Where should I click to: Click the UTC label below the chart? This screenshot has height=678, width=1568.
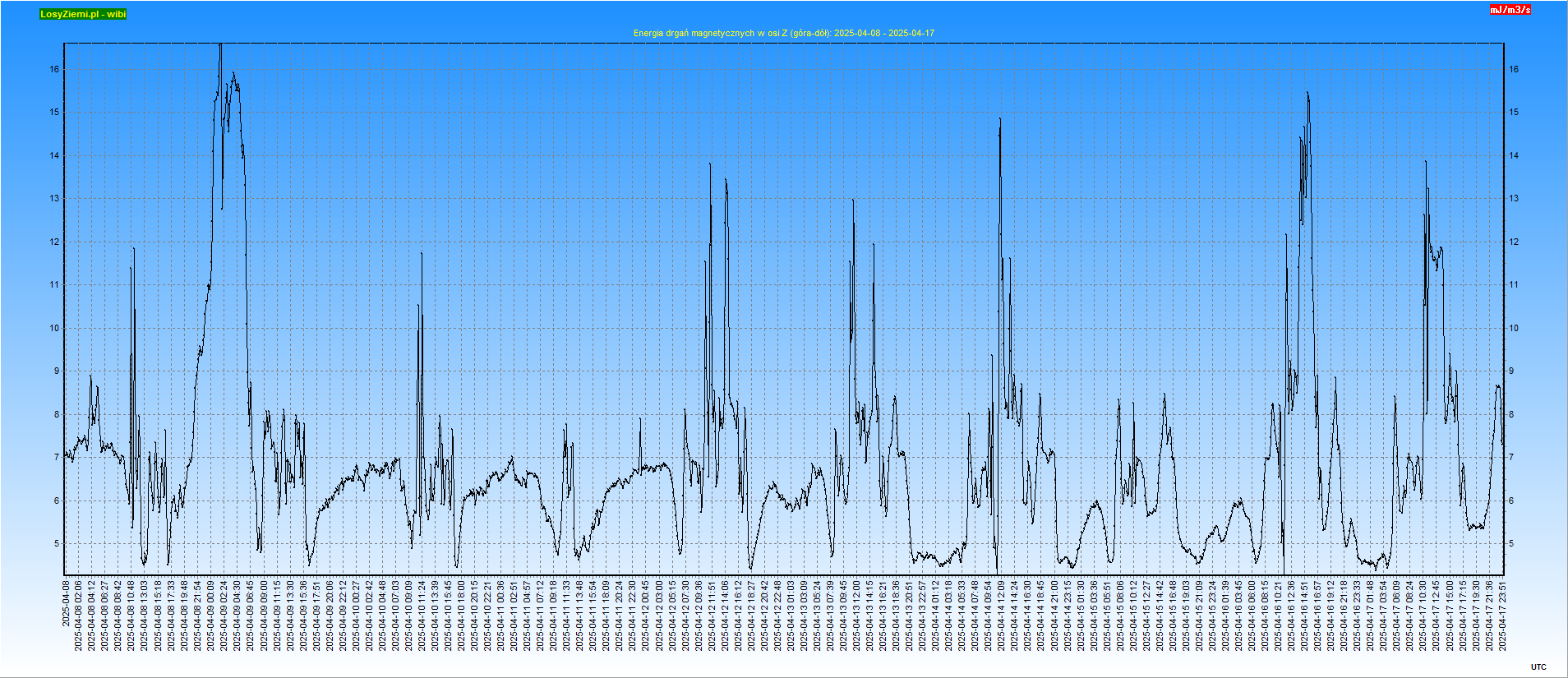1538,667
